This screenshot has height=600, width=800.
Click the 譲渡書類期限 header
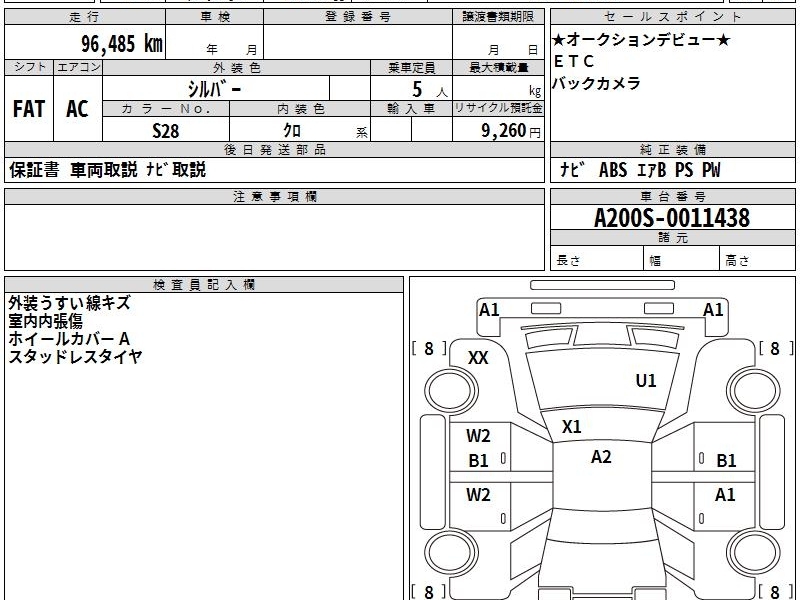tap(498, 17)
